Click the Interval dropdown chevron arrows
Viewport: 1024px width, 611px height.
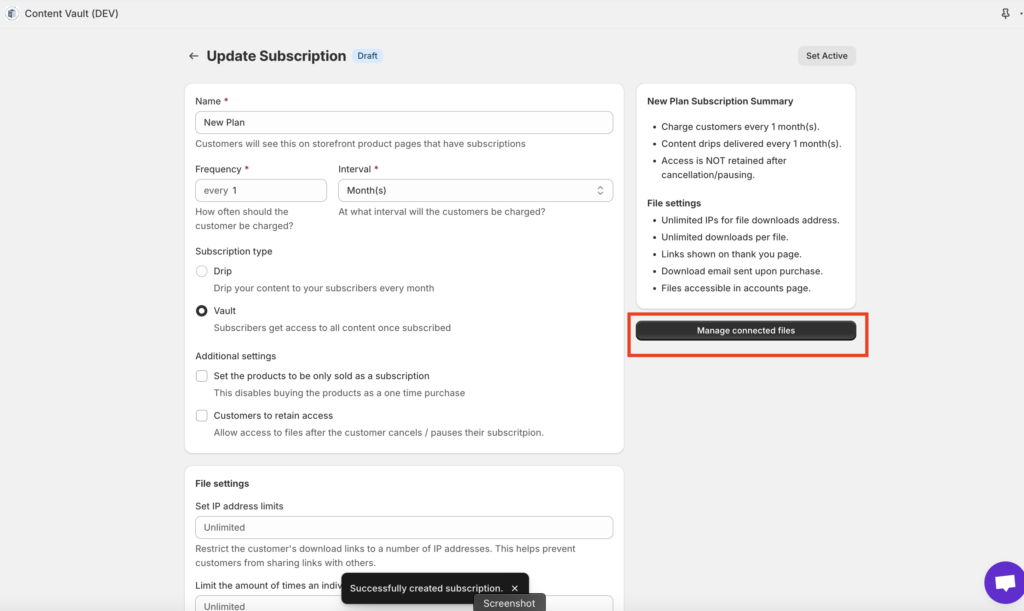pos(600,191)
